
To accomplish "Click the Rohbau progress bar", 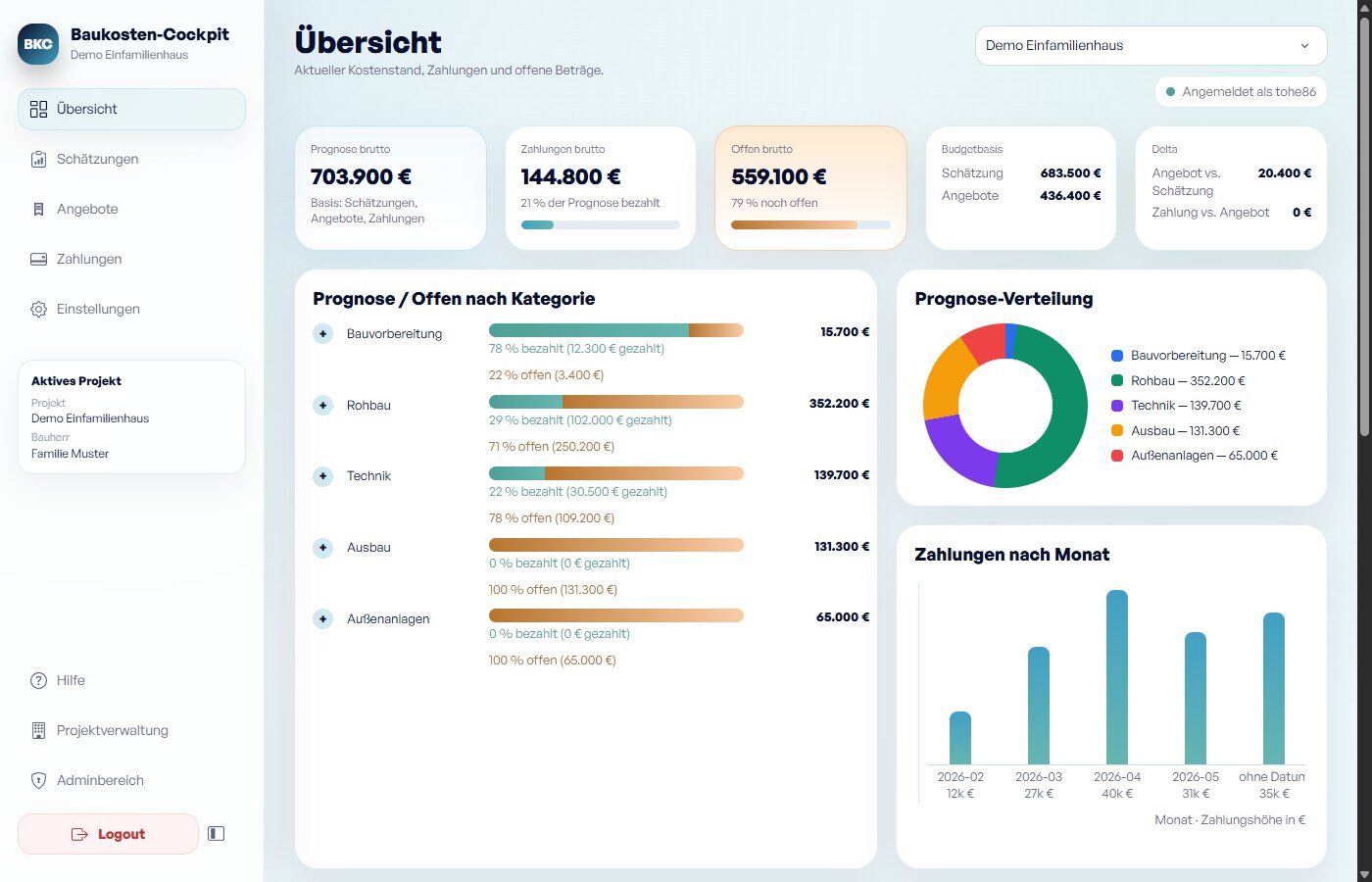I will 615,402.
